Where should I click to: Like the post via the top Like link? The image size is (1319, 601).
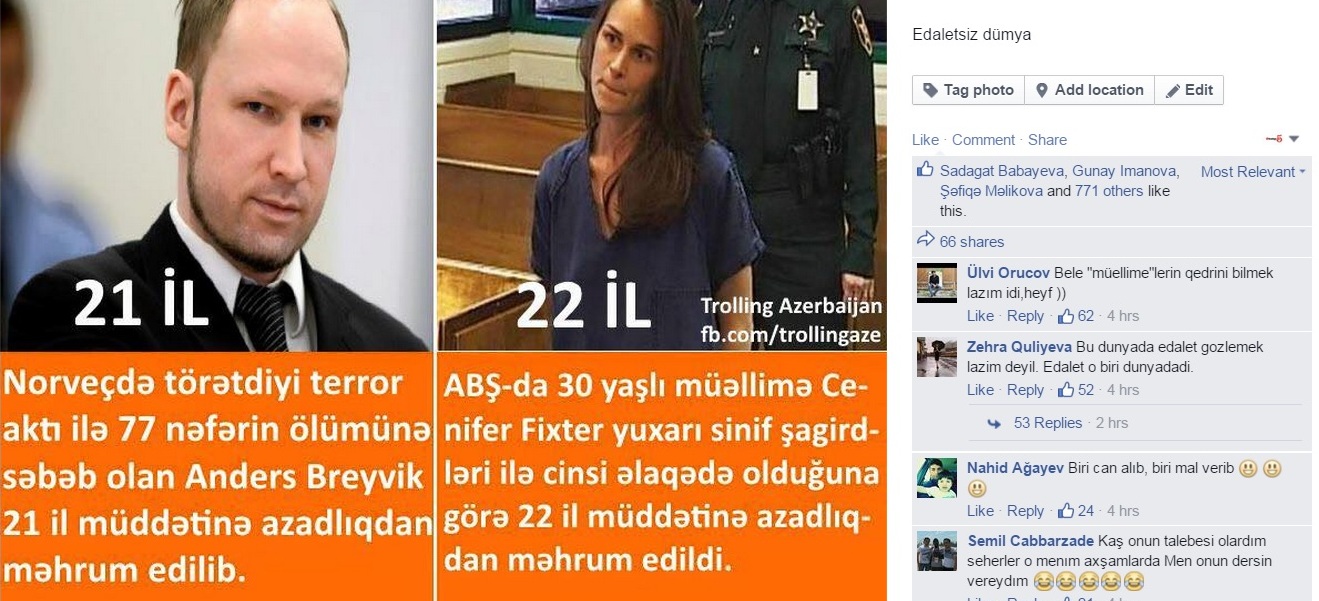click(x=925, y=140)
